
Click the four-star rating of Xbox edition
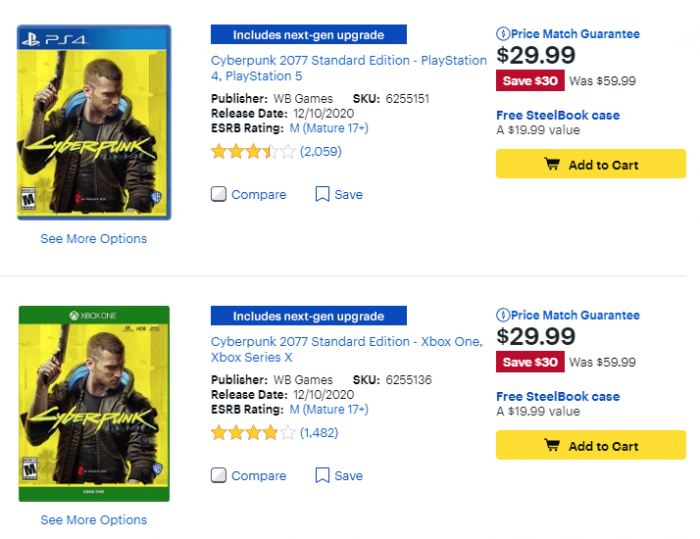coord(253,433)
